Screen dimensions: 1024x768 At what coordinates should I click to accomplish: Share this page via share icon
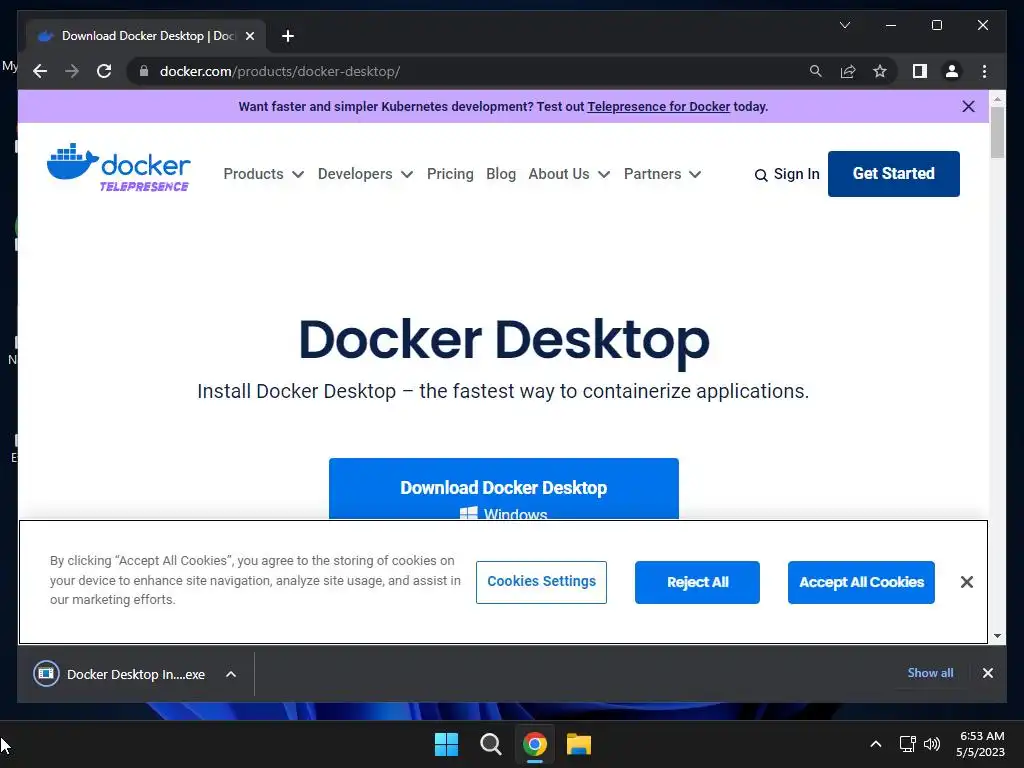[848, 71]
